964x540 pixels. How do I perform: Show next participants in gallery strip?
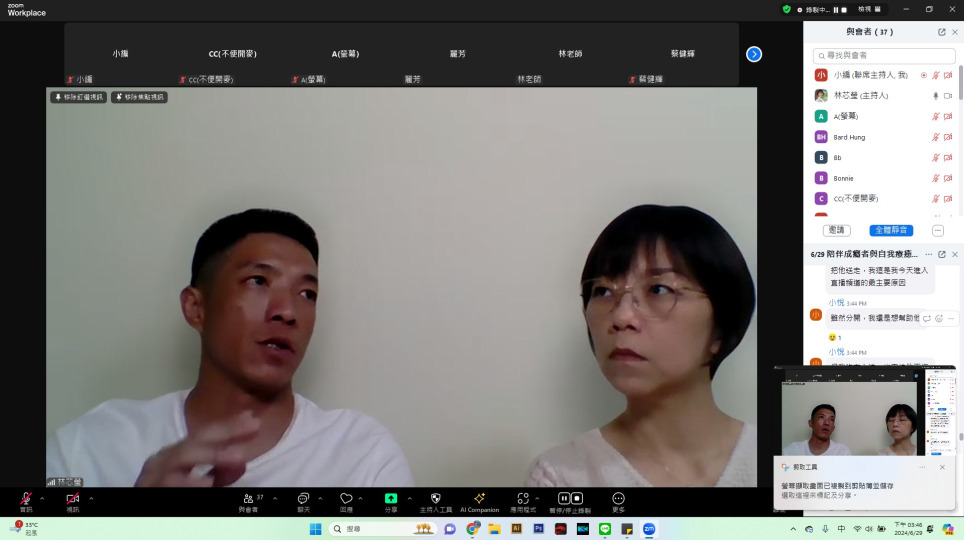(754, 54)
